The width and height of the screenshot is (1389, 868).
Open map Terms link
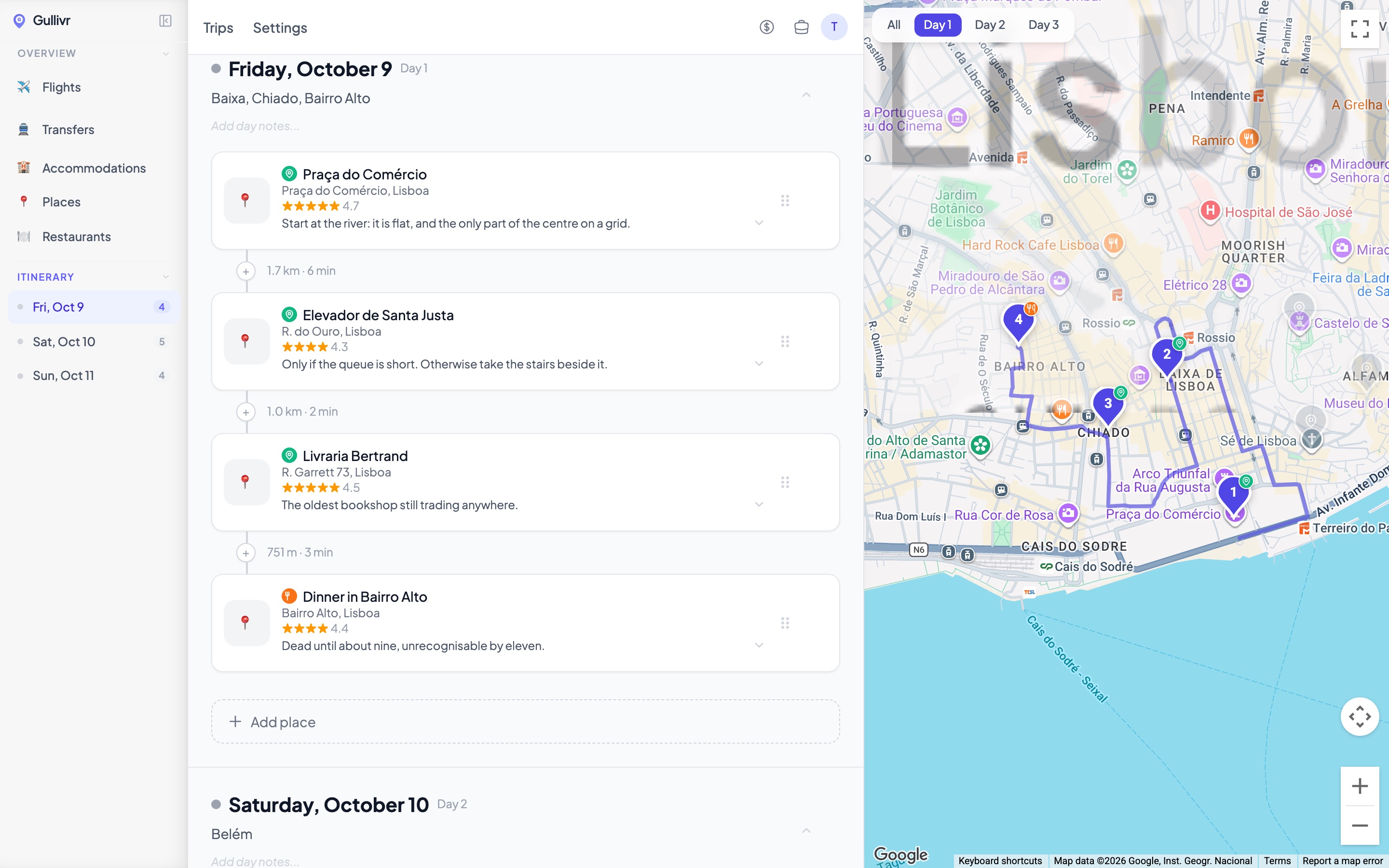pos(1277,861)
